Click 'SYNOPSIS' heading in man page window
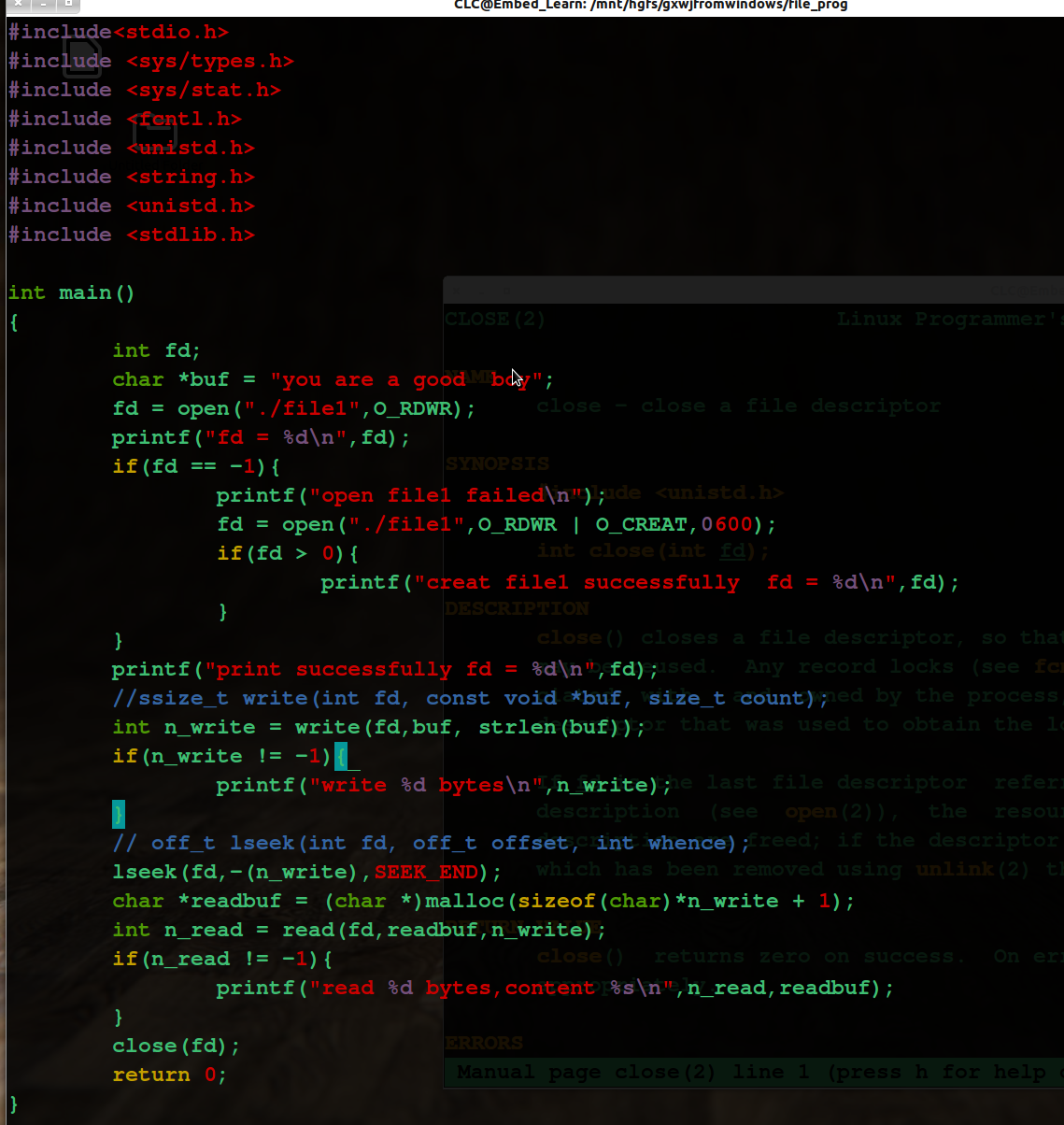Screen dimensions: 1064x1125 click(x=497, y=463)
